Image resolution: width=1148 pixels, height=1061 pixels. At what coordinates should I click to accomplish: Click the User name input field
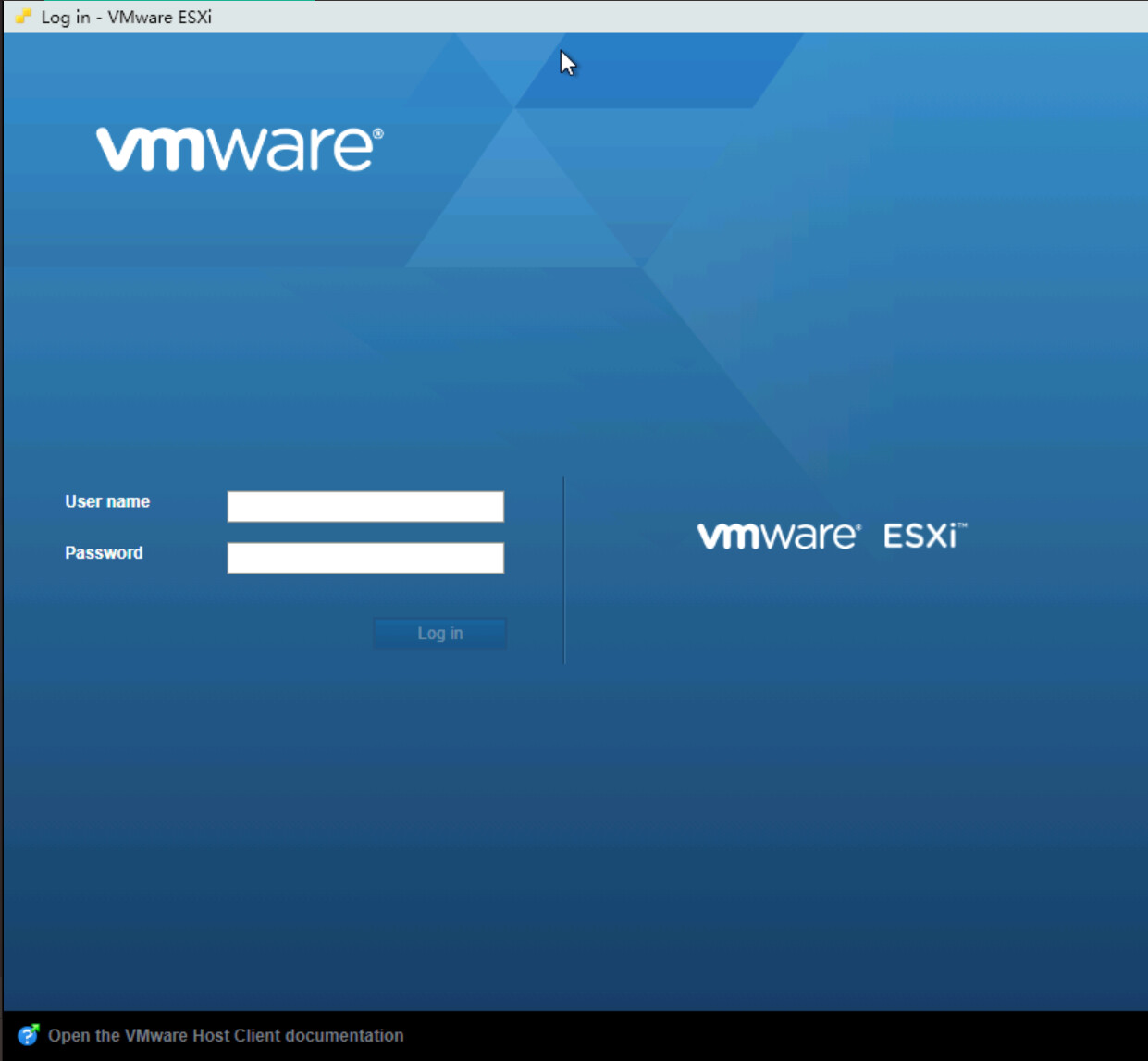(x=365, y=506)
